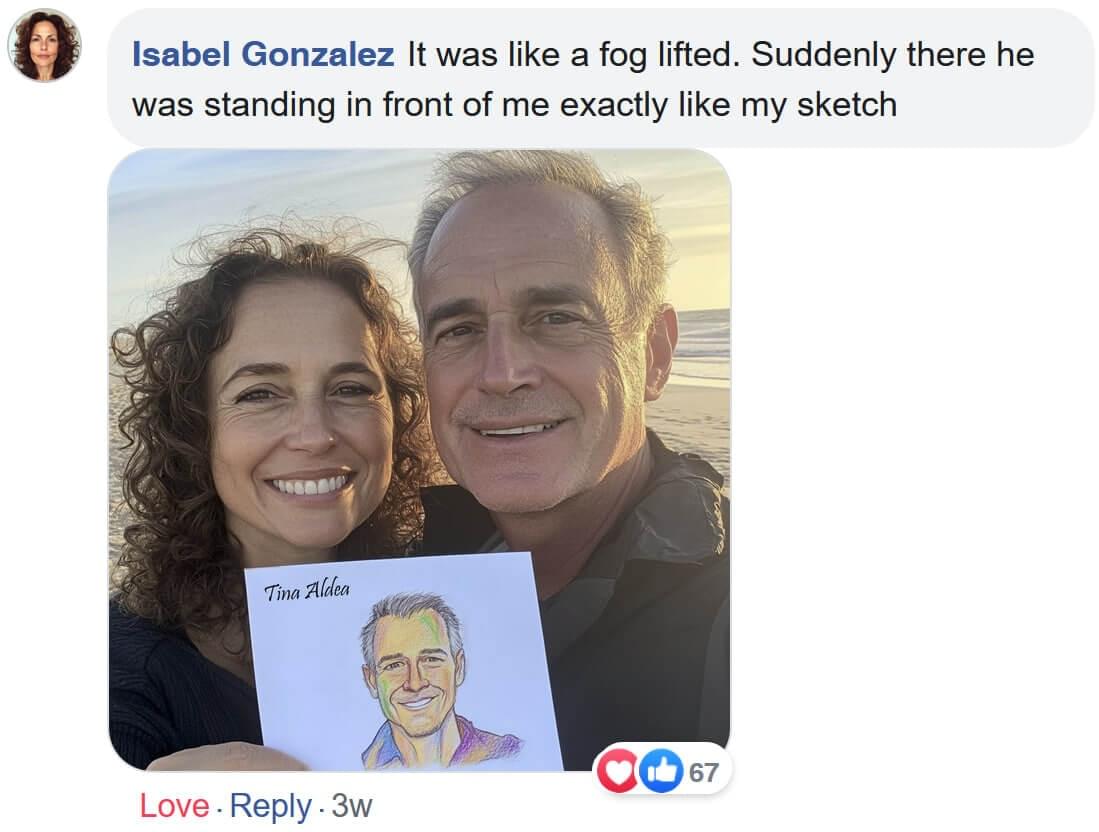Click the blue thumbs-up reaction icon
The image size is (1099, 832).
tap(660, 771)
